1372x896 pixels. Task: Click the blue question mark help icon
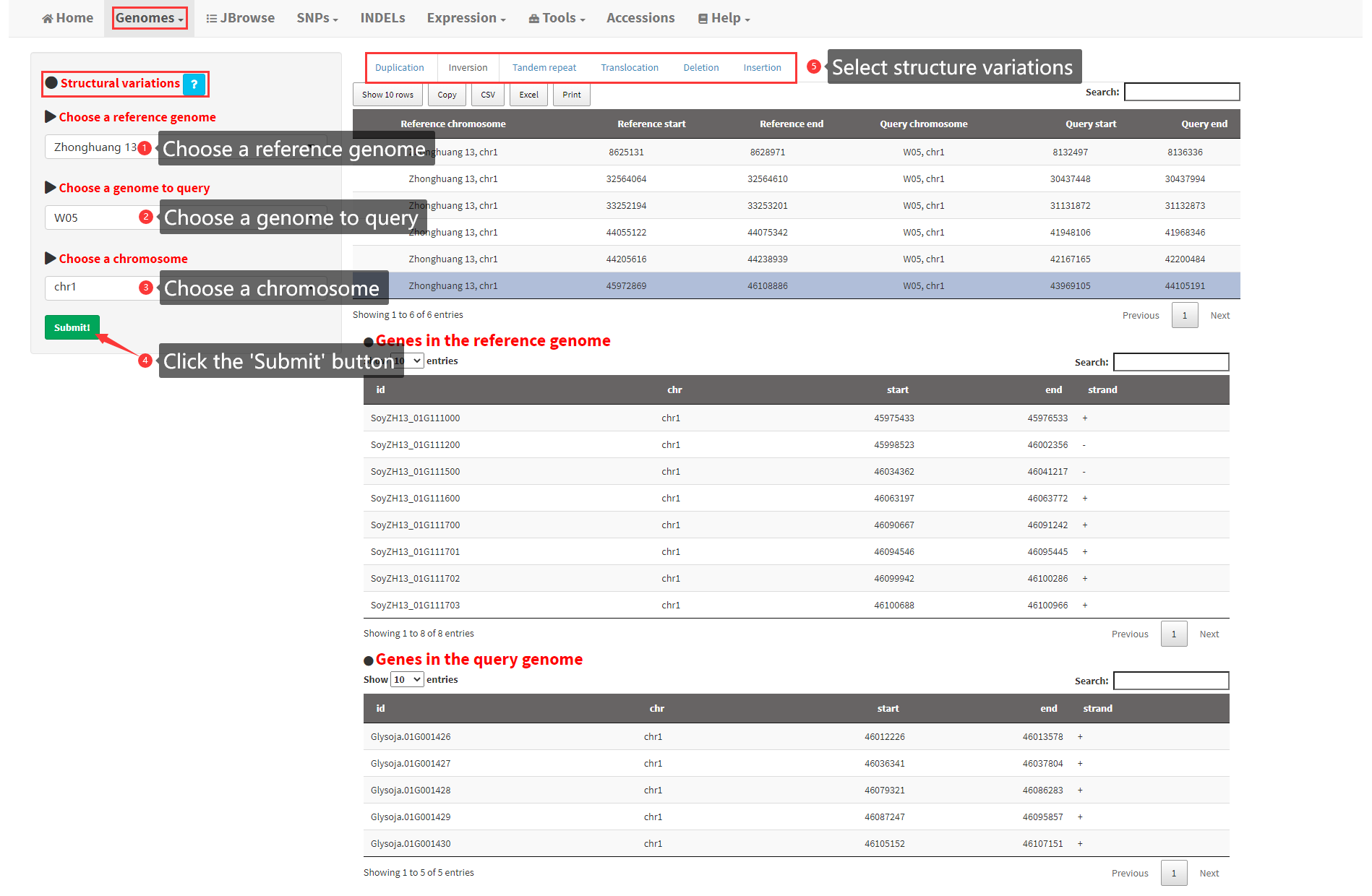point(194,85)
